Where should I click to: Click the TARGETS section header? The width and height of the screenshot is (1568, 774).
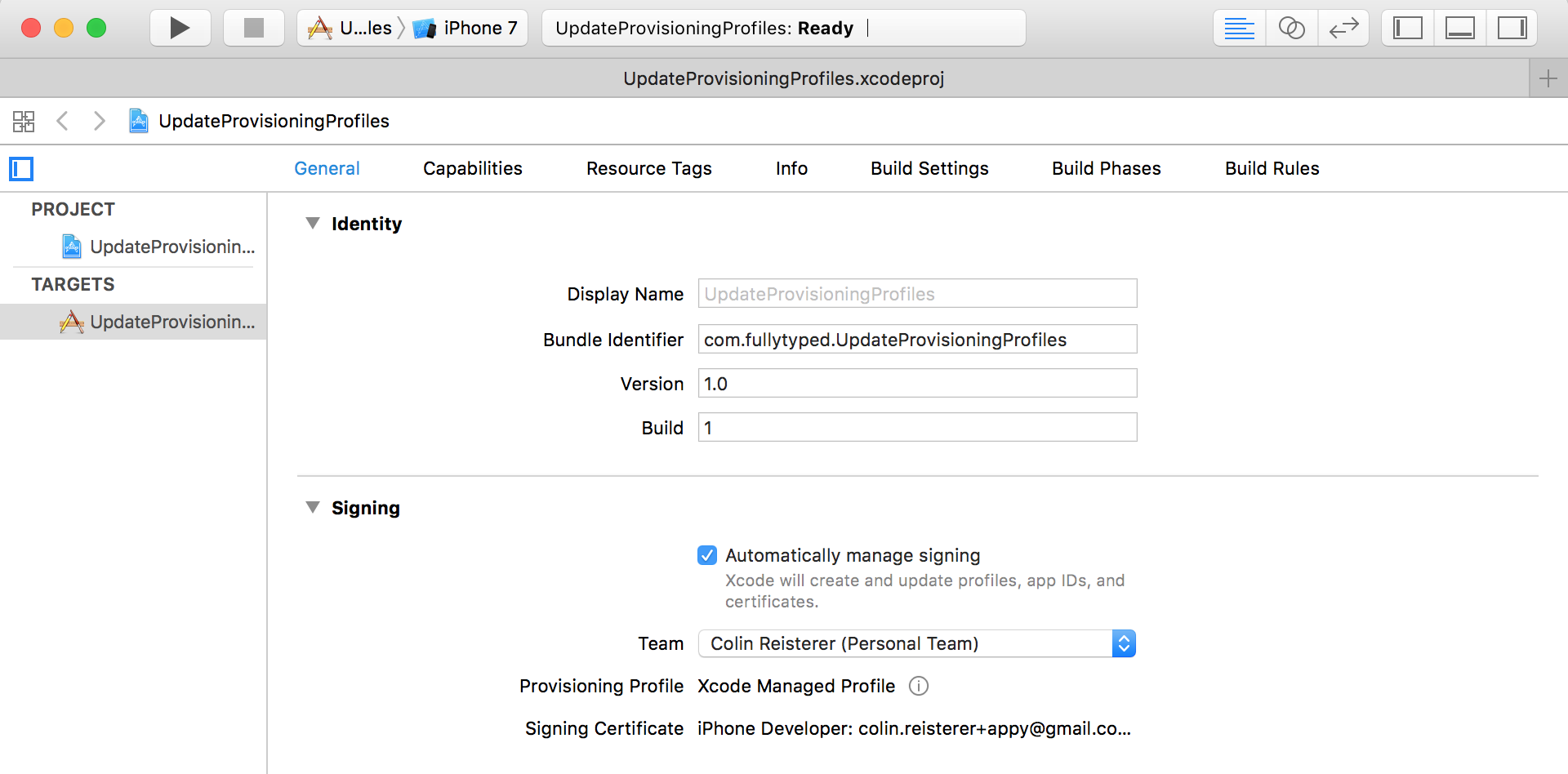click(x=73, y=284)
